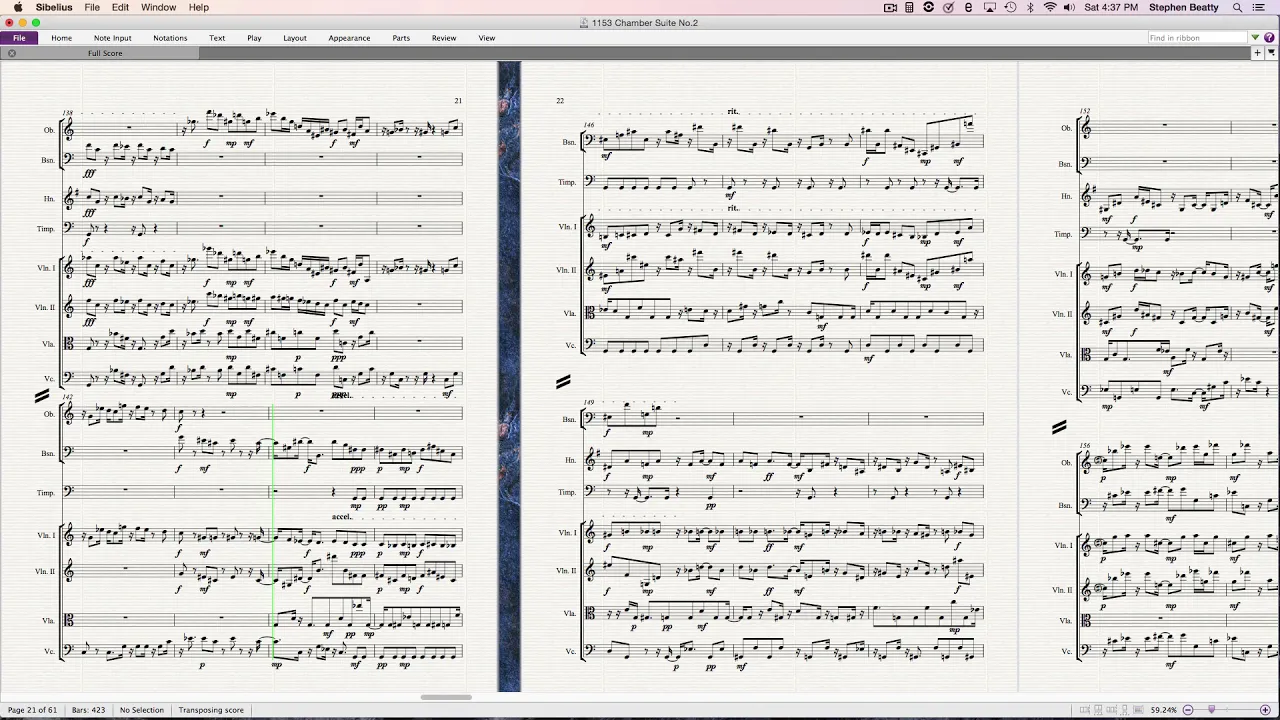Click the 59.24% zoom value
Viewport: 1280px width, 720px height.
tap(1163, 710)
